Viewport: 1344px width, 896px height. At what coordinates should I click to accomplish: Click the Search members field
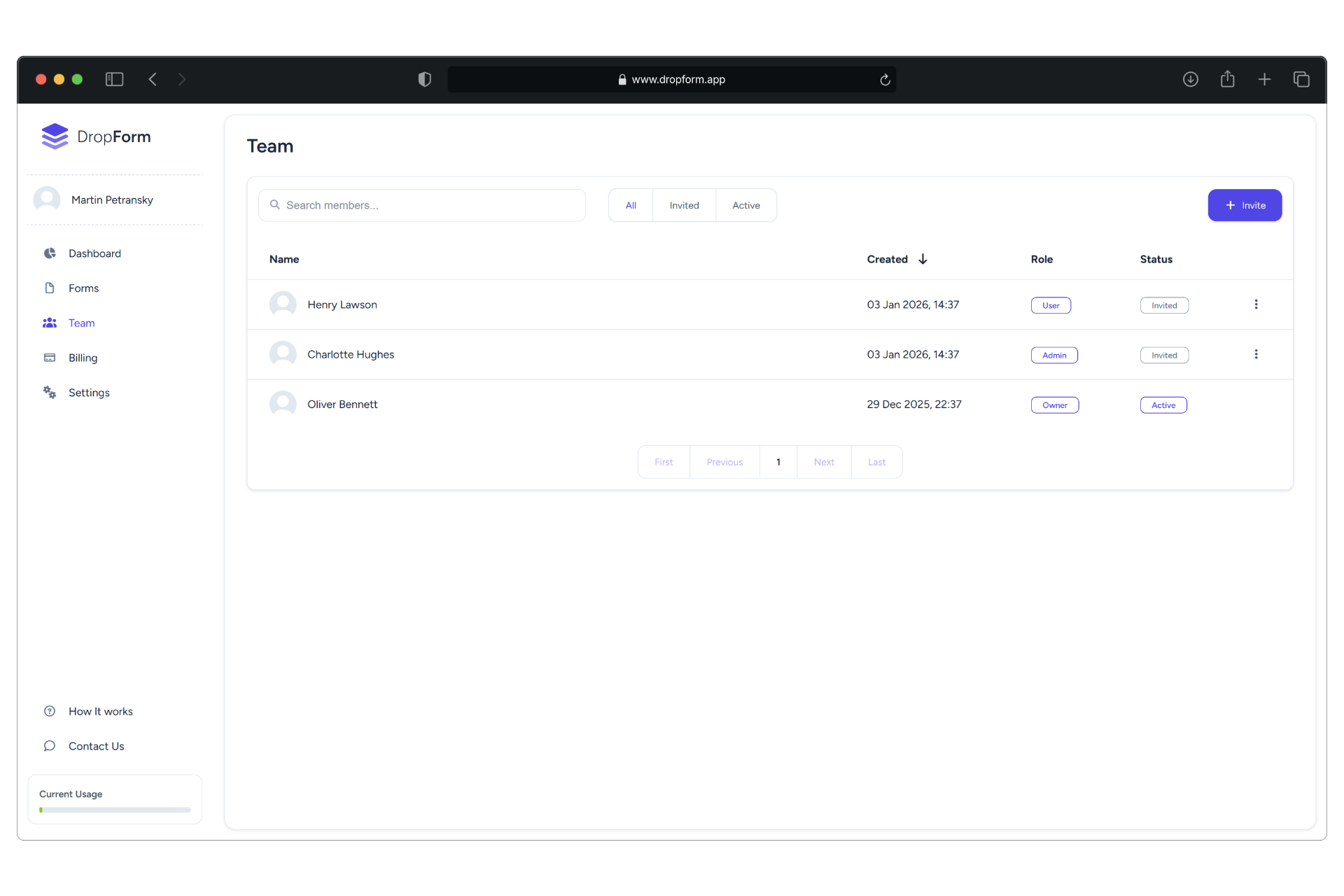[421, 204]
